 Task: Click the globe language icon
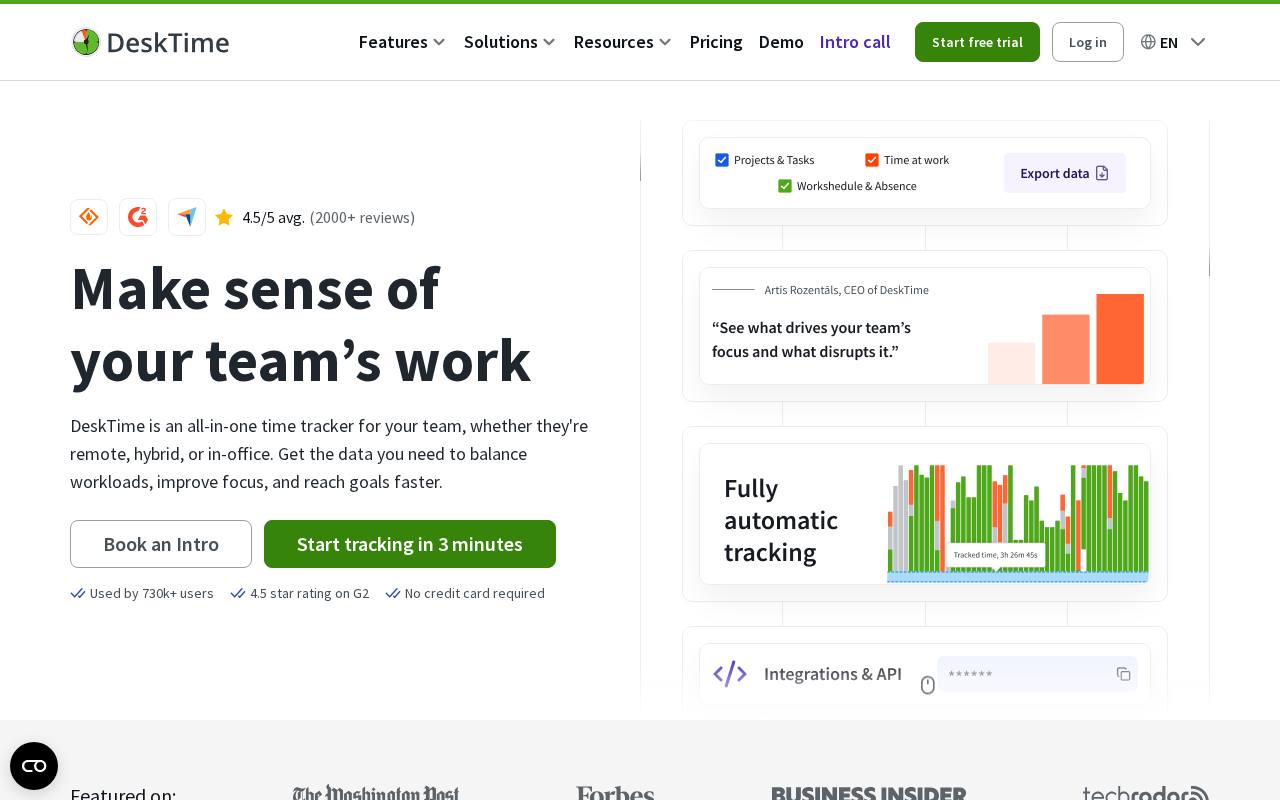coord(1148,42)
